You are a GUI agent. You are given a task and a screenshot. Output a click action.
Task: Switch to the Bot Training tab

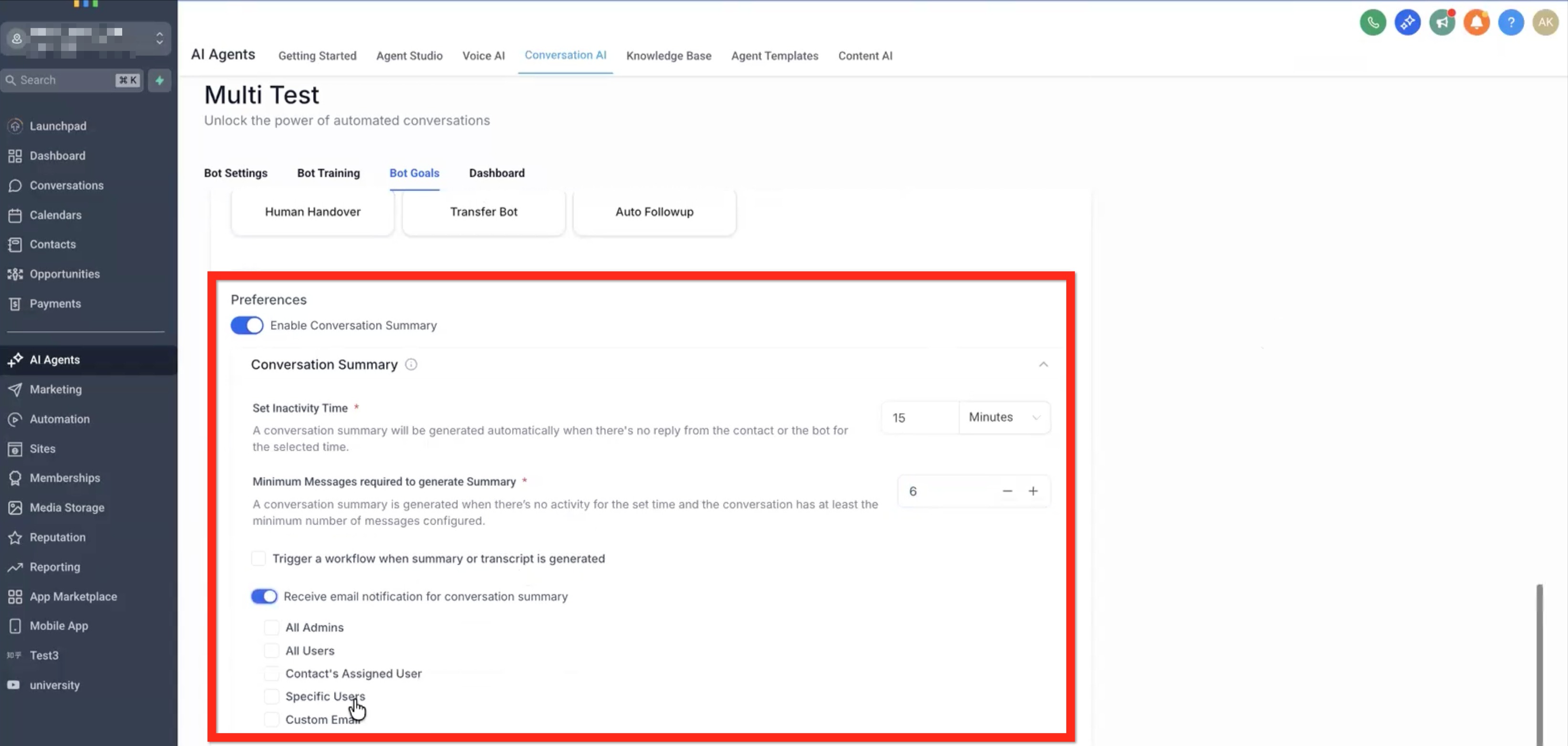click(328, 173)
